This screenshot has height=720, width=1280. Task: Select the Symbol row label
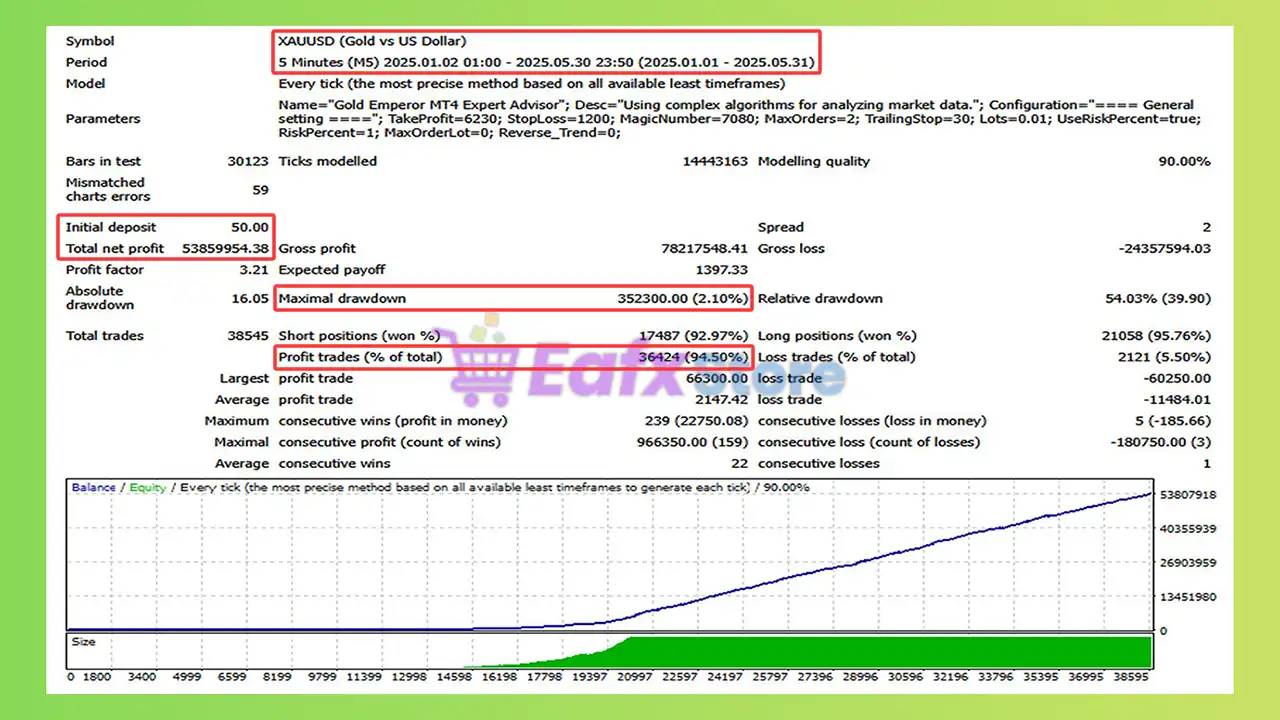[90, 41]
